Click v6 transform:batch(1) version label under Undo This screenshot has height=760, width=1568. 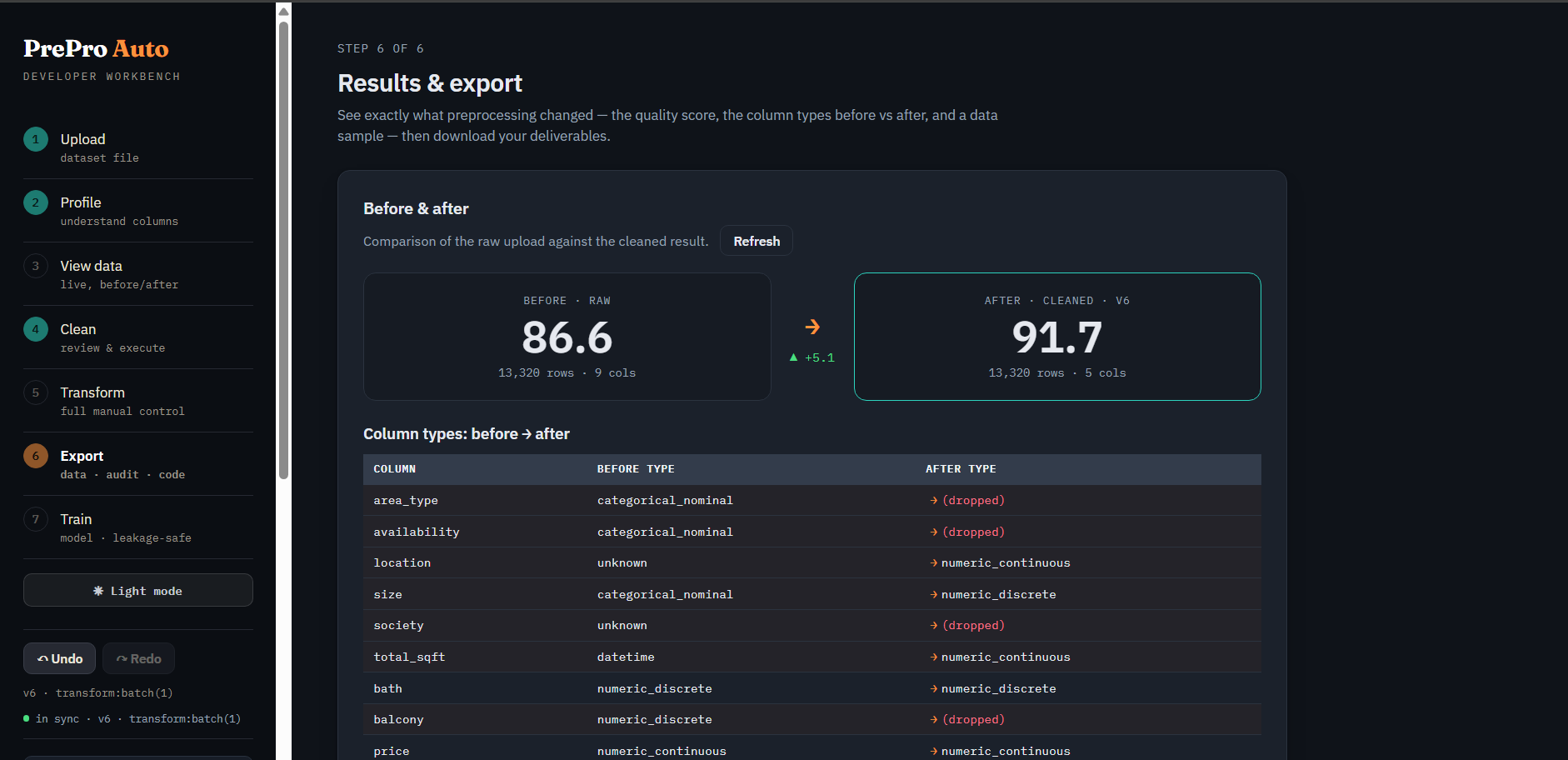pyautogui.click(x=98, y=692)
